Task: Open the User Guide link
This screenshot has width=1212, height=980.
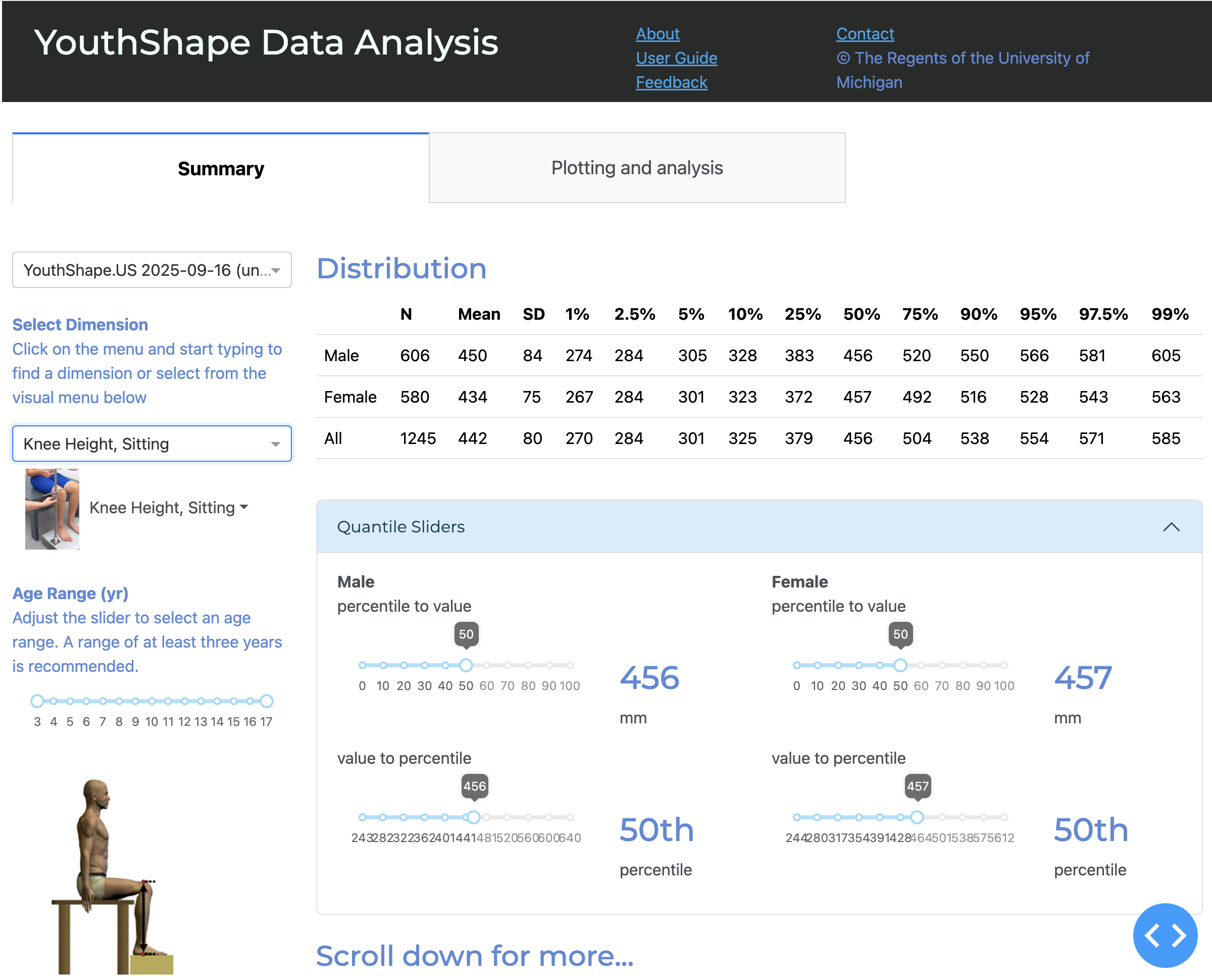Action: click(x=676, y=58)
